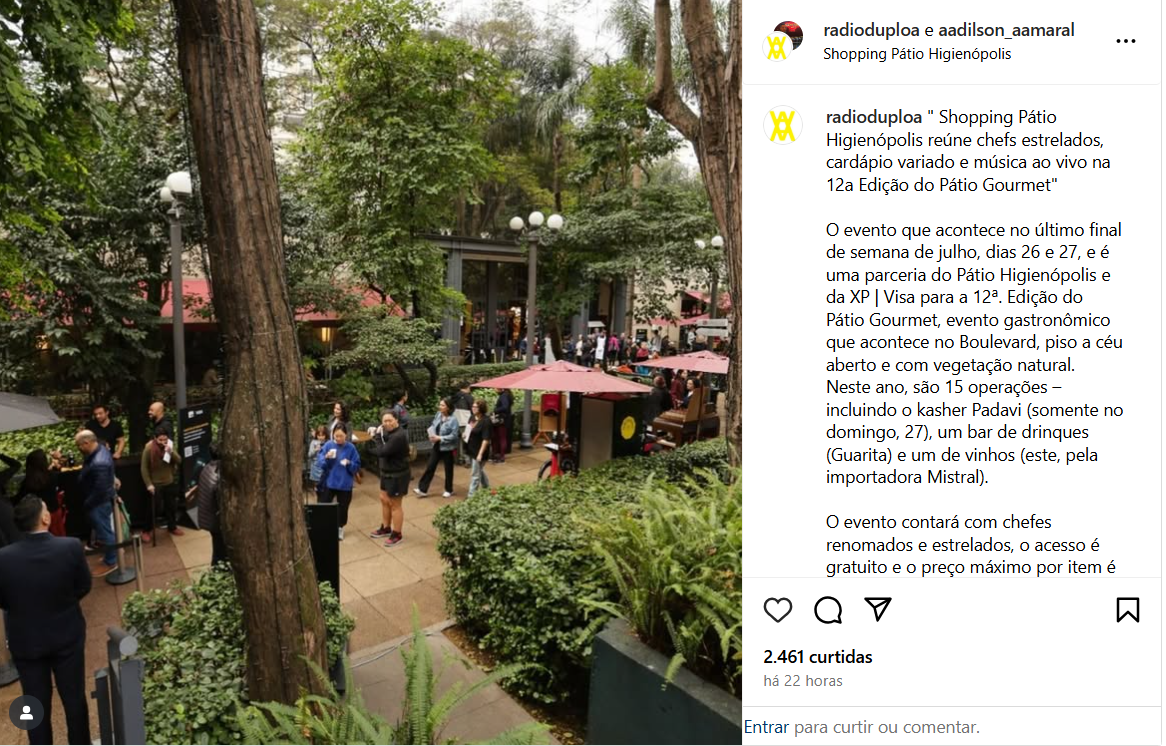Image resolution: width=1166 pixels, height=746 pixels.
Task: Save post with the bookmark icon
Action: point(1127,610)
